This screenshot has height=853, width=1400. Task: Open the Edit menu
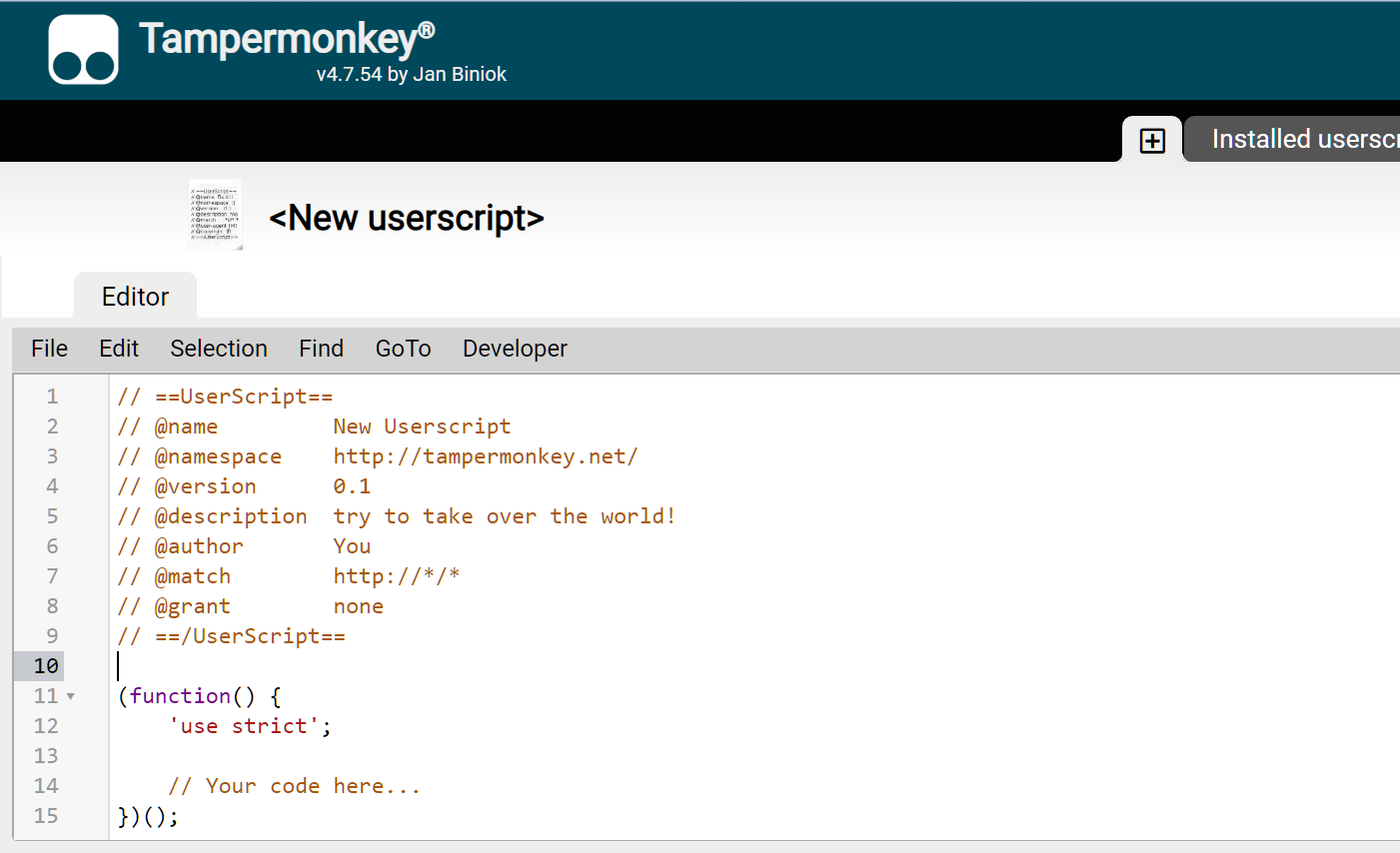[x=119, y=349]
